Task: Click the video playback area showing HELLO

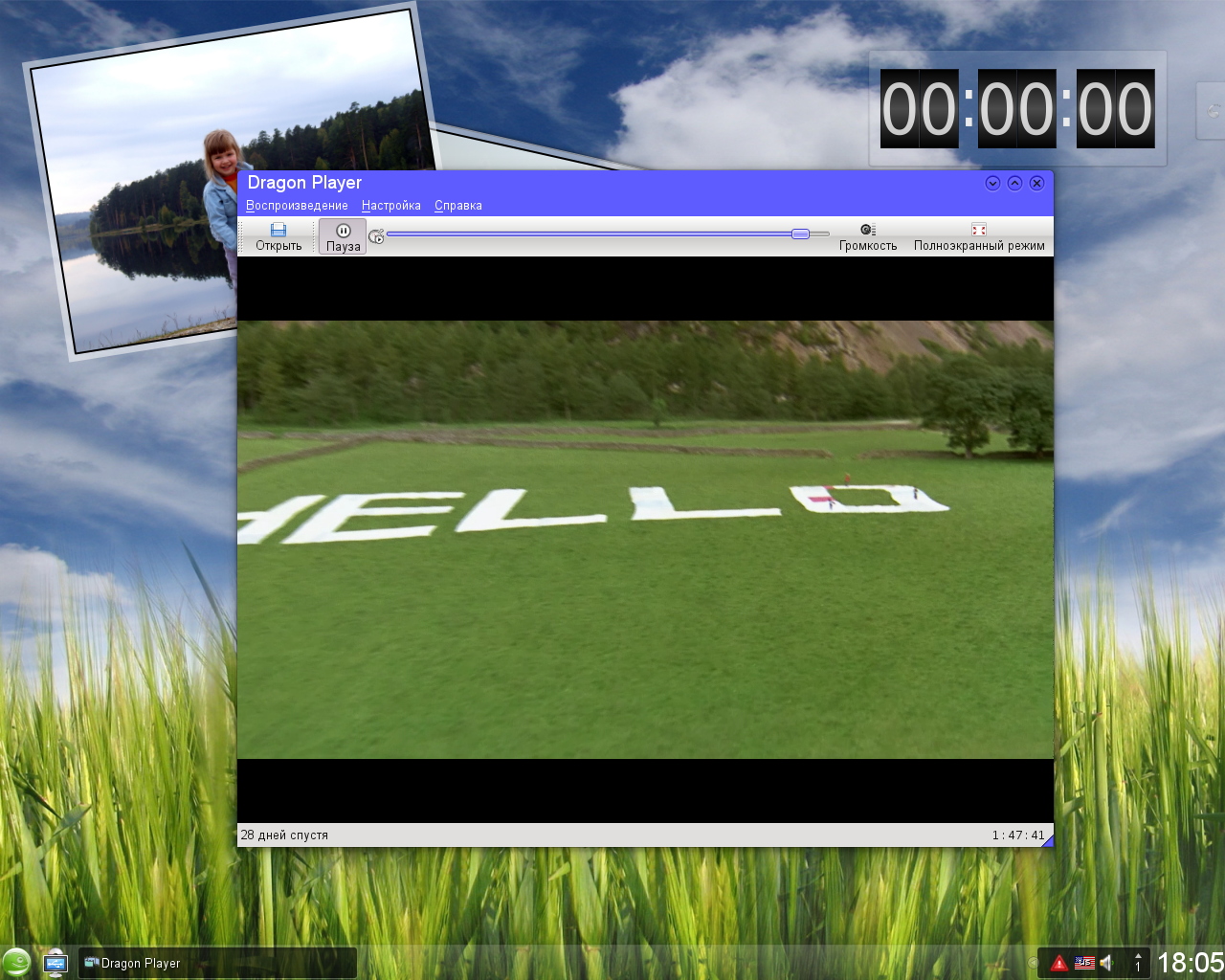Action: [x=645, y=540]
